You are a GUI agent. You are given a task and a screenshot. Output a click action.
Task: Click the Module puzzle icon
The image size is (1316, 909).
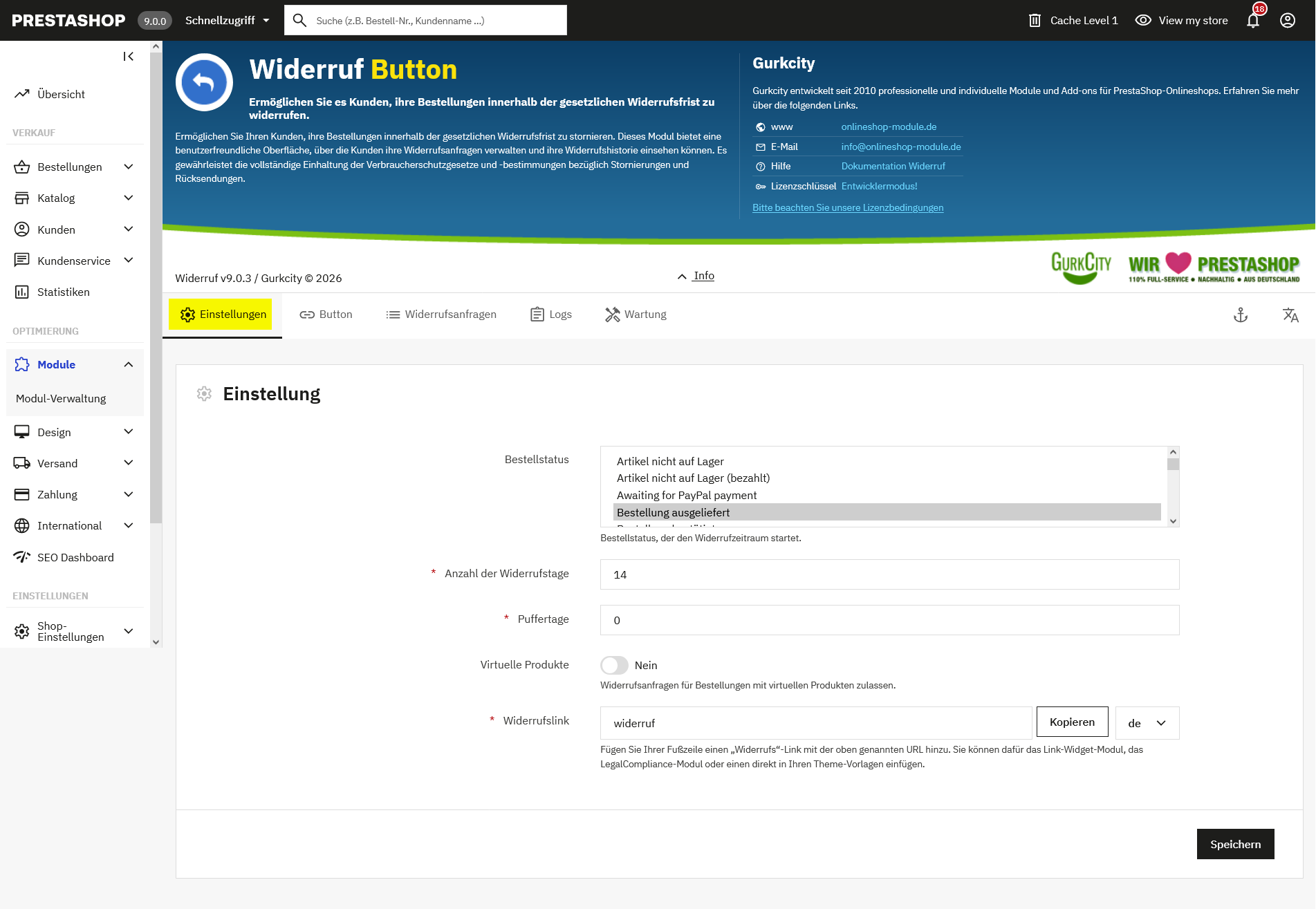pyautogui.click(x=22, y=364)
